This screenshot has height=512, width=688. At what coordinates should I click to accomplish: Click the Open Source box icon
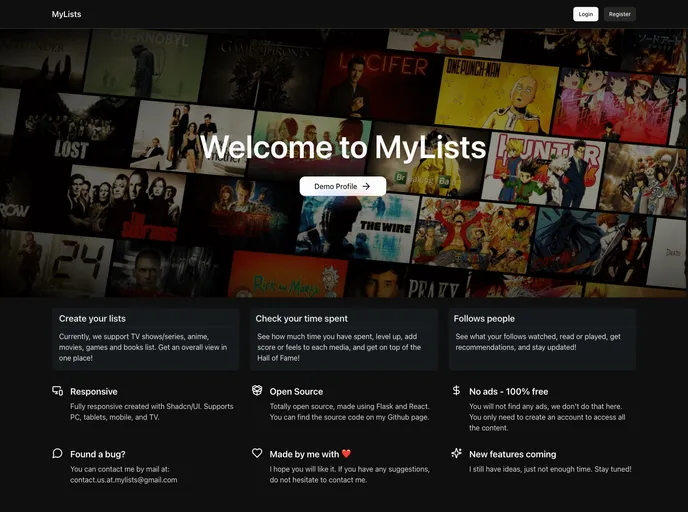tap(257, 390)
